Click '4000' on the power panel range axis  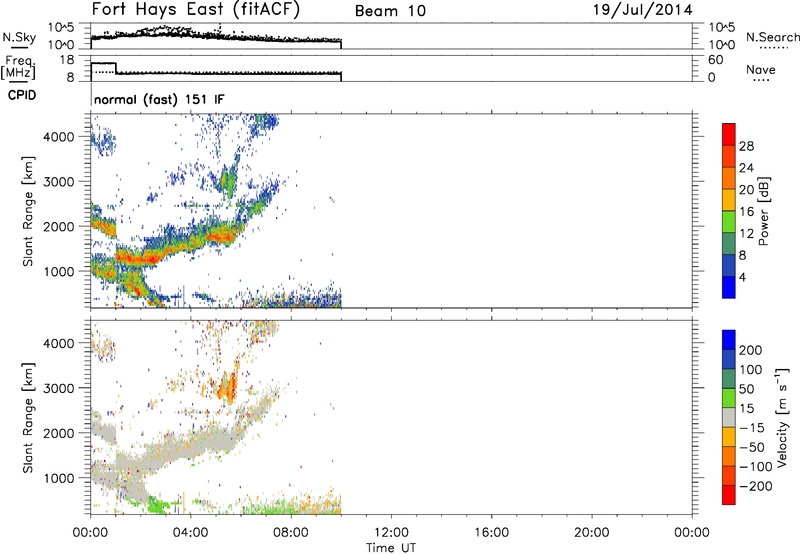point(59,137)
